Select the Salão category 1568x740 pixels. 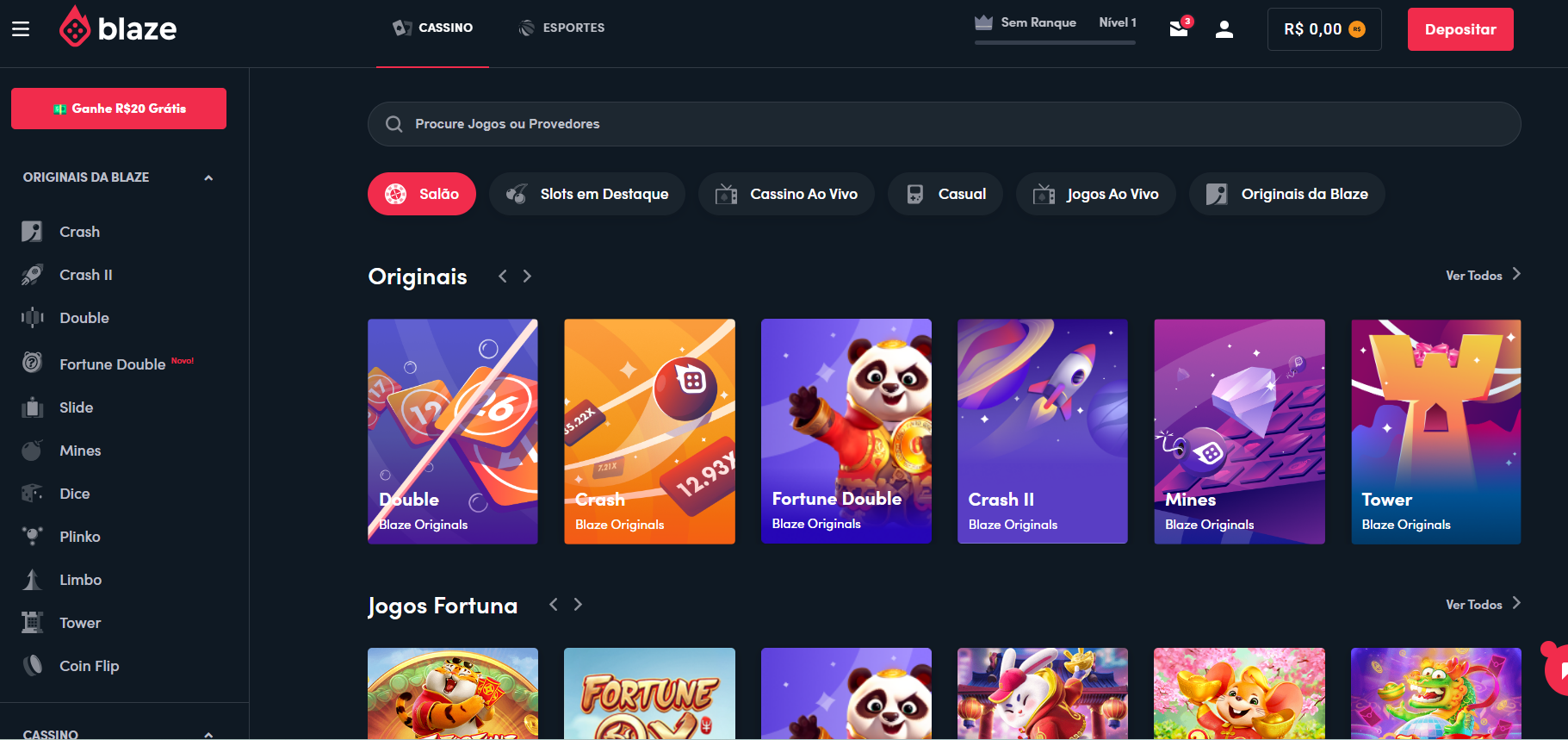pos(422,194)
